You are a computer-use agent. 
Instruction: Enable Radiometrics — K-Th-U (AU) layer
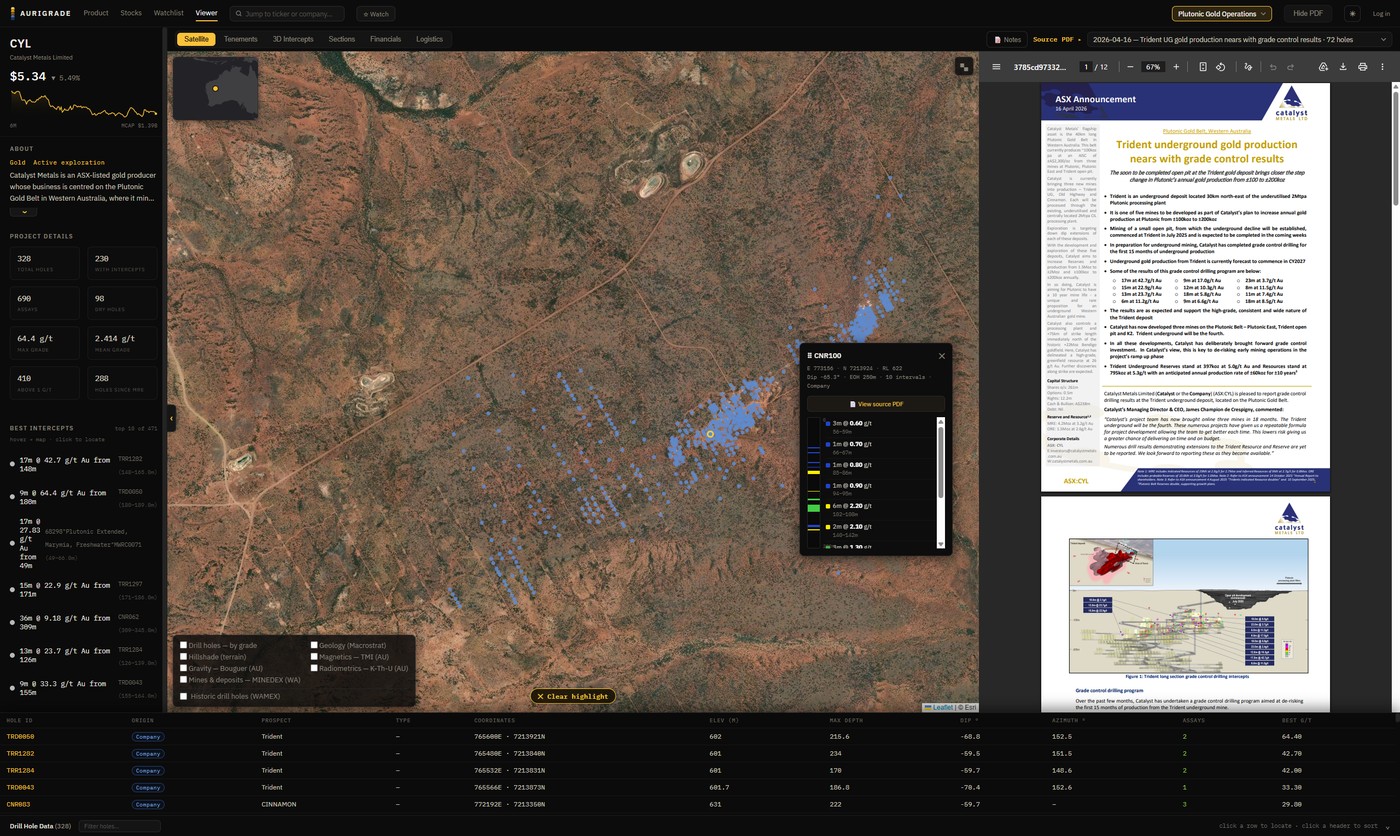[x=314, y=668]
